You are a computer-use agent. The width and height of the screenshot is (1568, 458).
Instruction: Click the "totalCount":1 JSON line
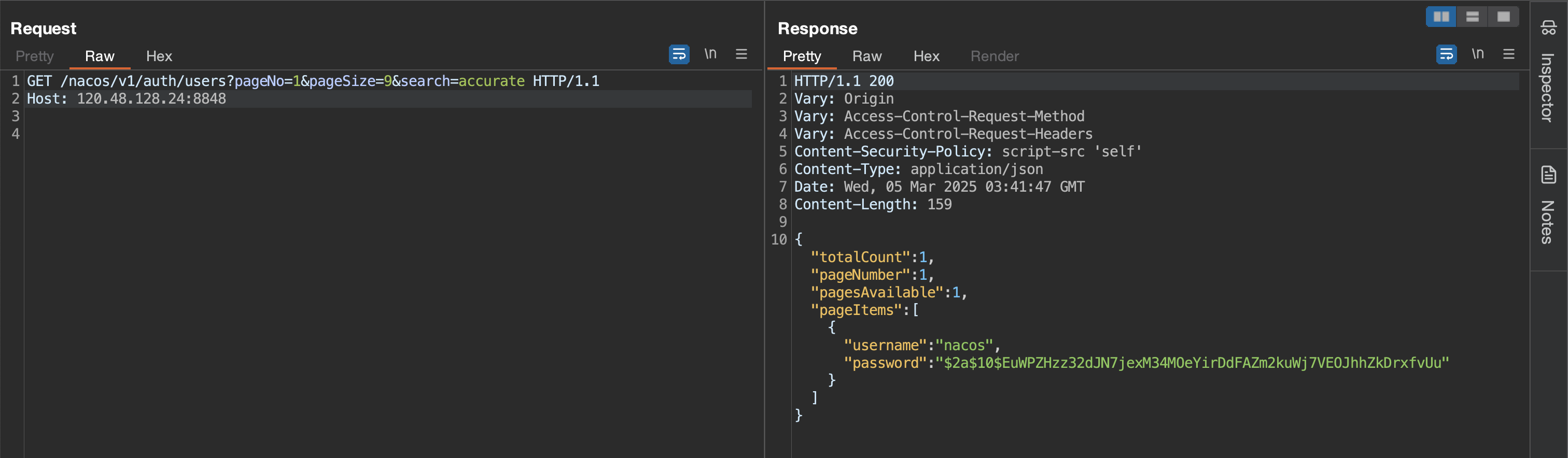[872, 257]
